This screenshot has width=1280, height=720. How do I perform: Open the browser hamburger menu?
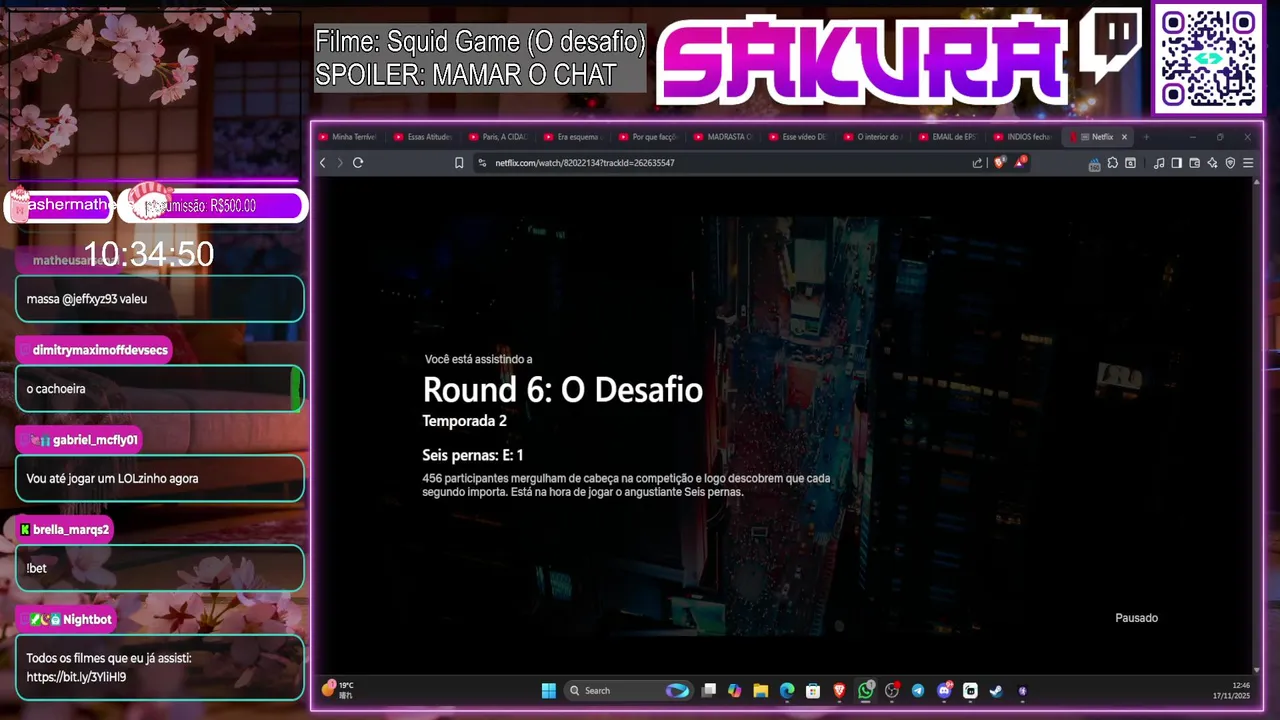coord(1248,163)
